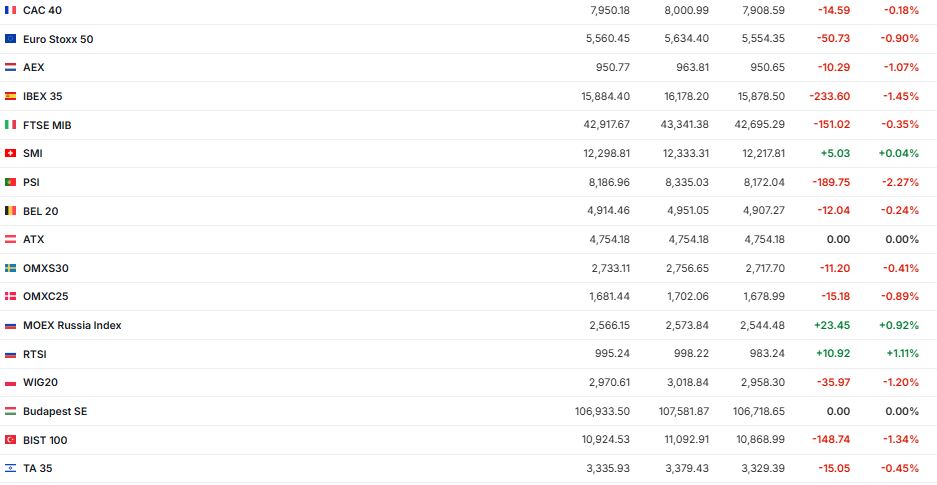Screen dimensions: 937x485
Task: Click the Belgium flag next to BEL 20
Action: 11,211
